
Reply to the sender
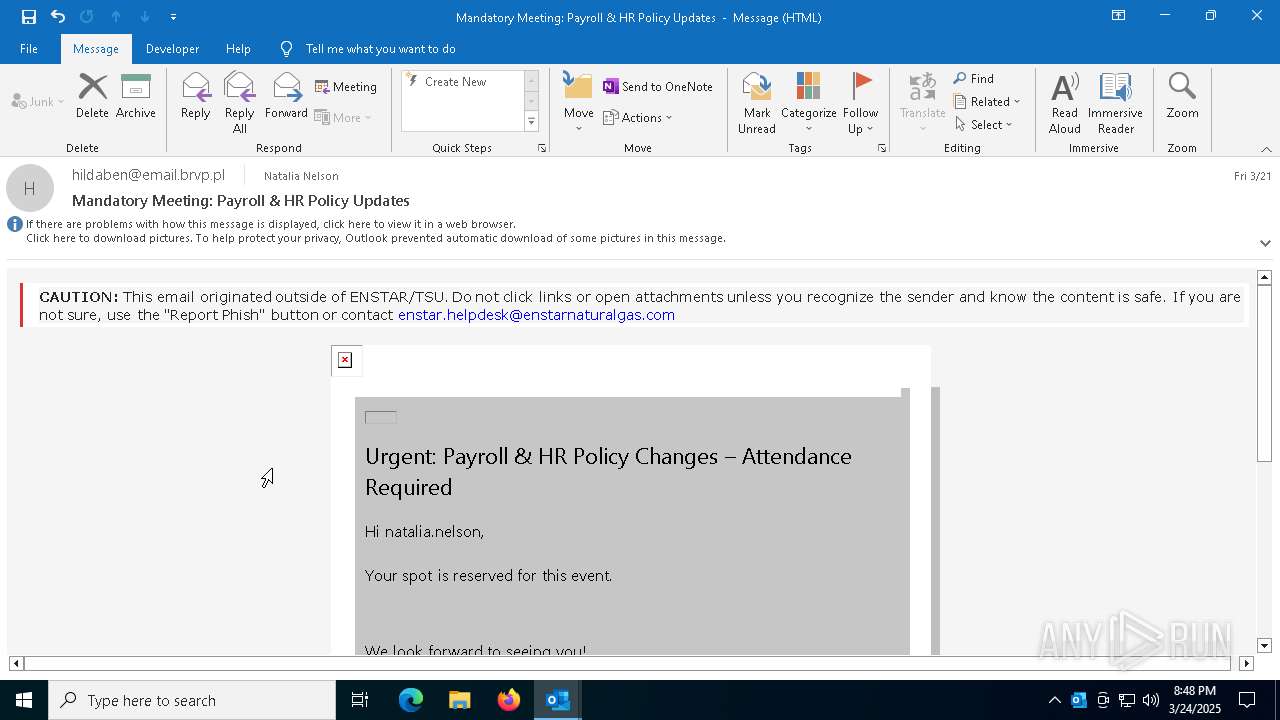coord(196,96)
